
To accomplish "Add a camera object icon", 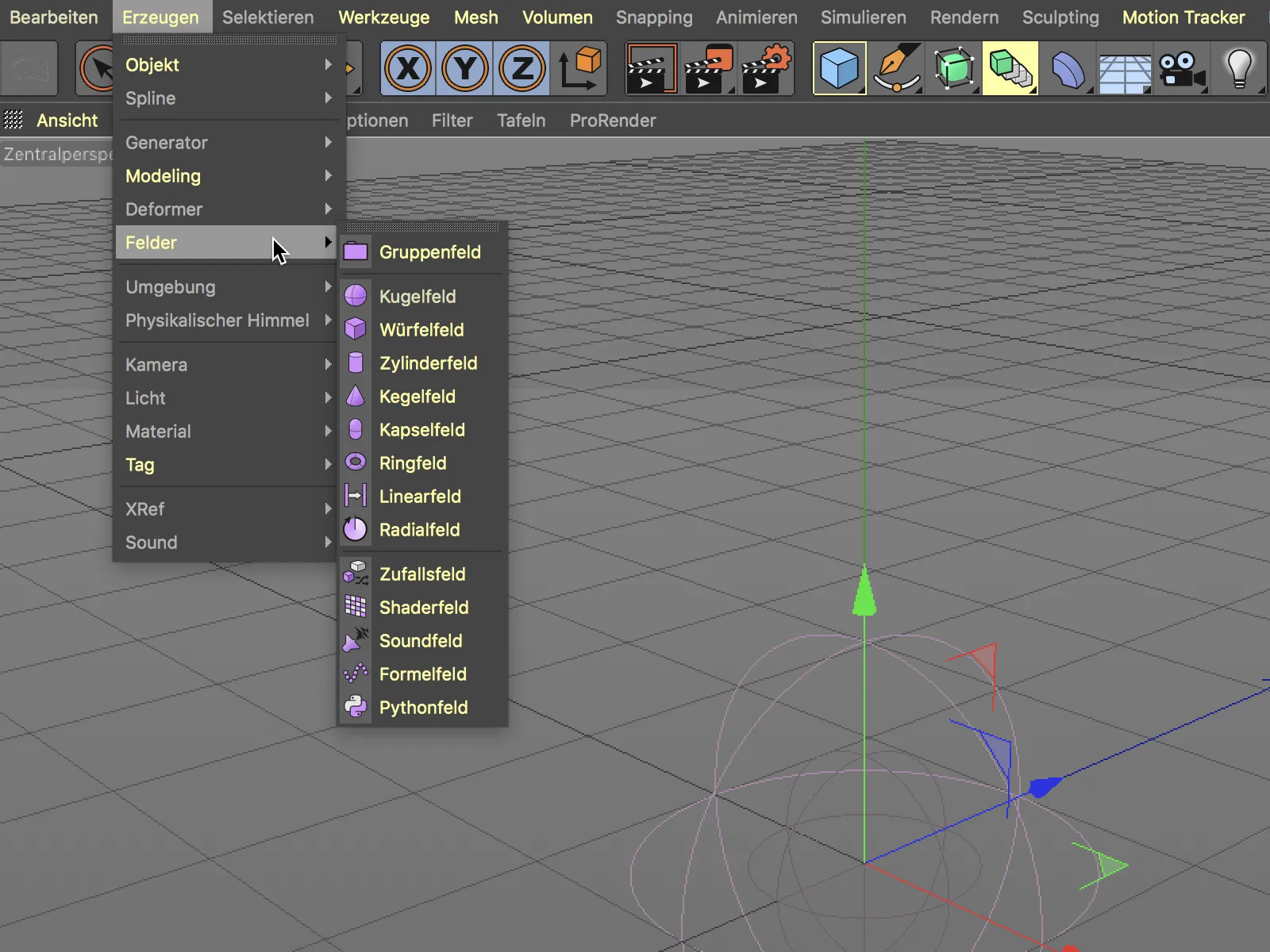I will pos(1182,69).
